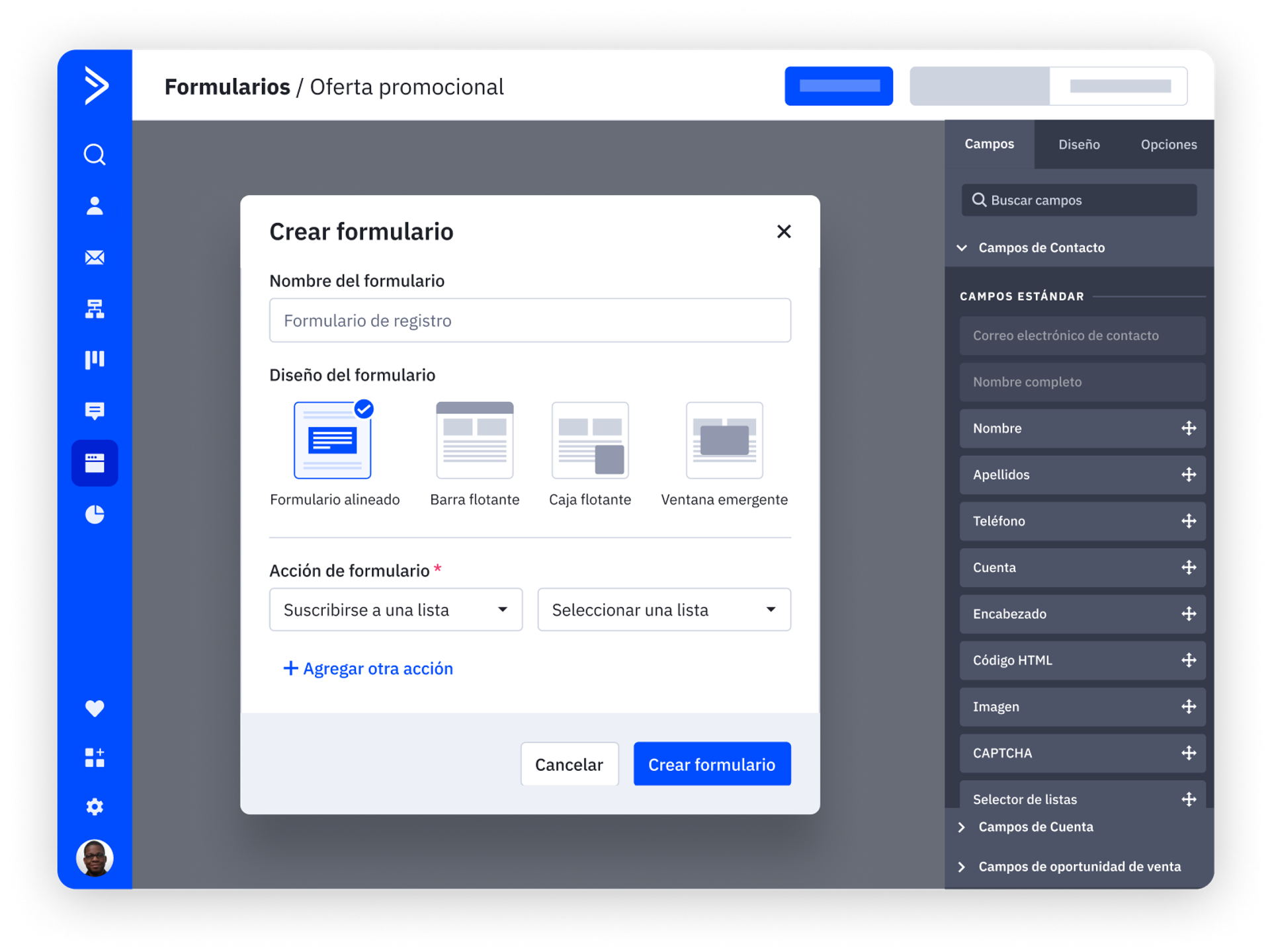Open Deals pipeline board icon

pyautogui.click(x=95, y=360)
